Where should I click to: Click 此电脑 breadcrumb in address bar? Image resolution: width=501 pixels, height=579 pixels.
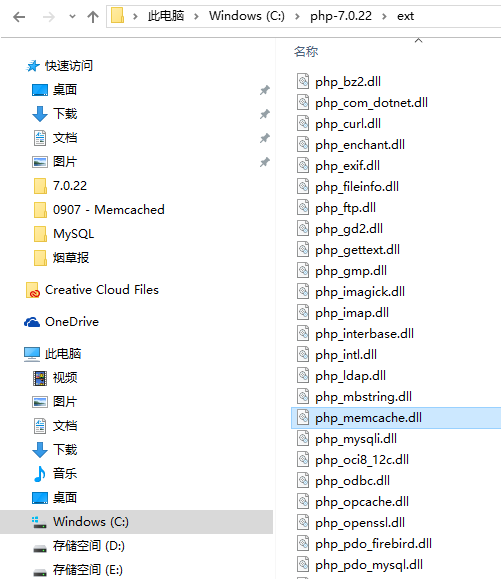166,16
